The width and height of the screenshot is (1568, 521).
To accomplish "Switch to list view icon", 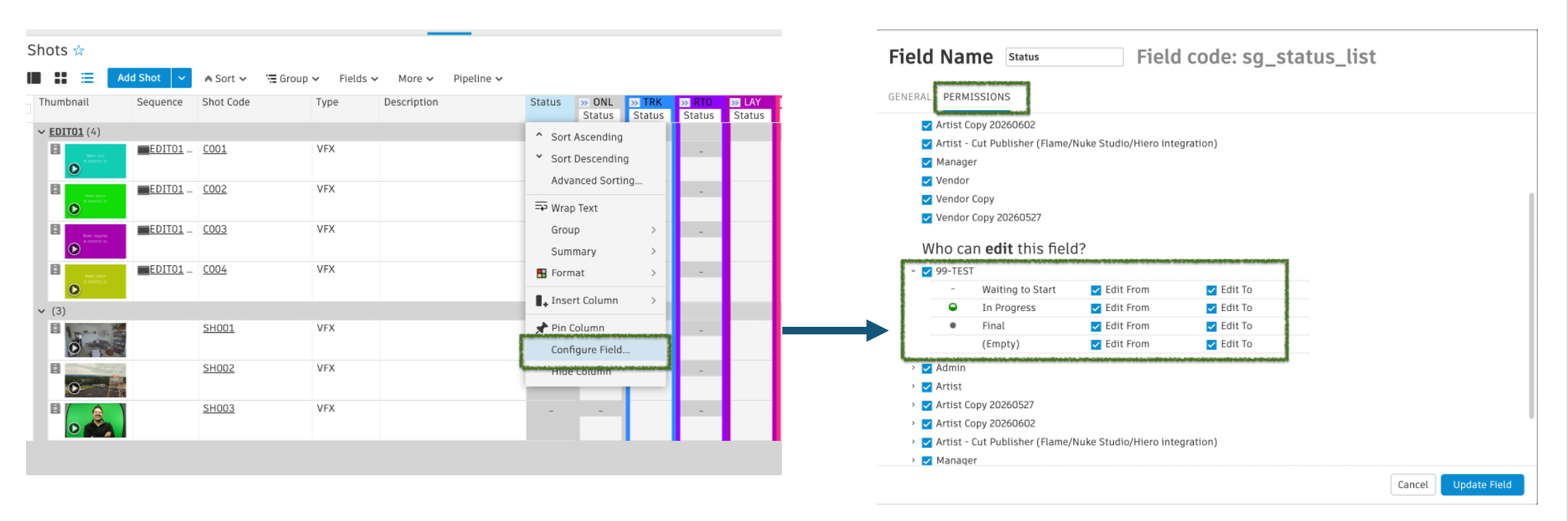I will tap(88, 78).
